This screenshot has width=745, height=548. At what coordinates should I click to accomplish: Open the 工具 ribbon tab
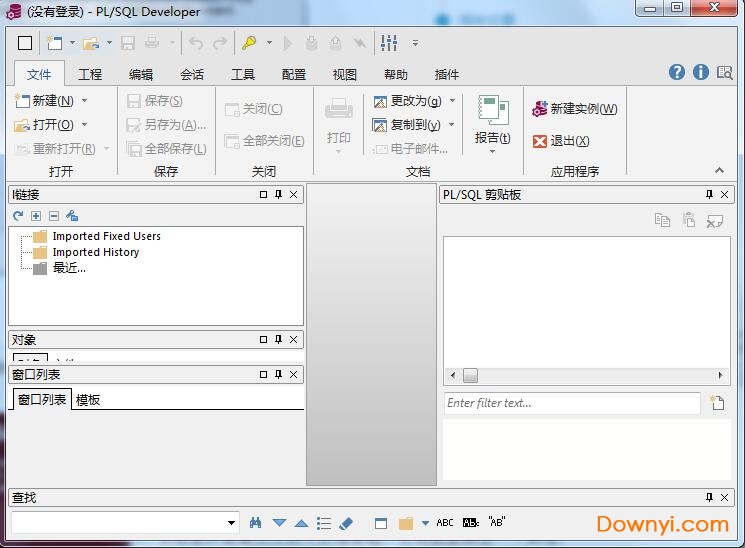click(x=243, y=74)
